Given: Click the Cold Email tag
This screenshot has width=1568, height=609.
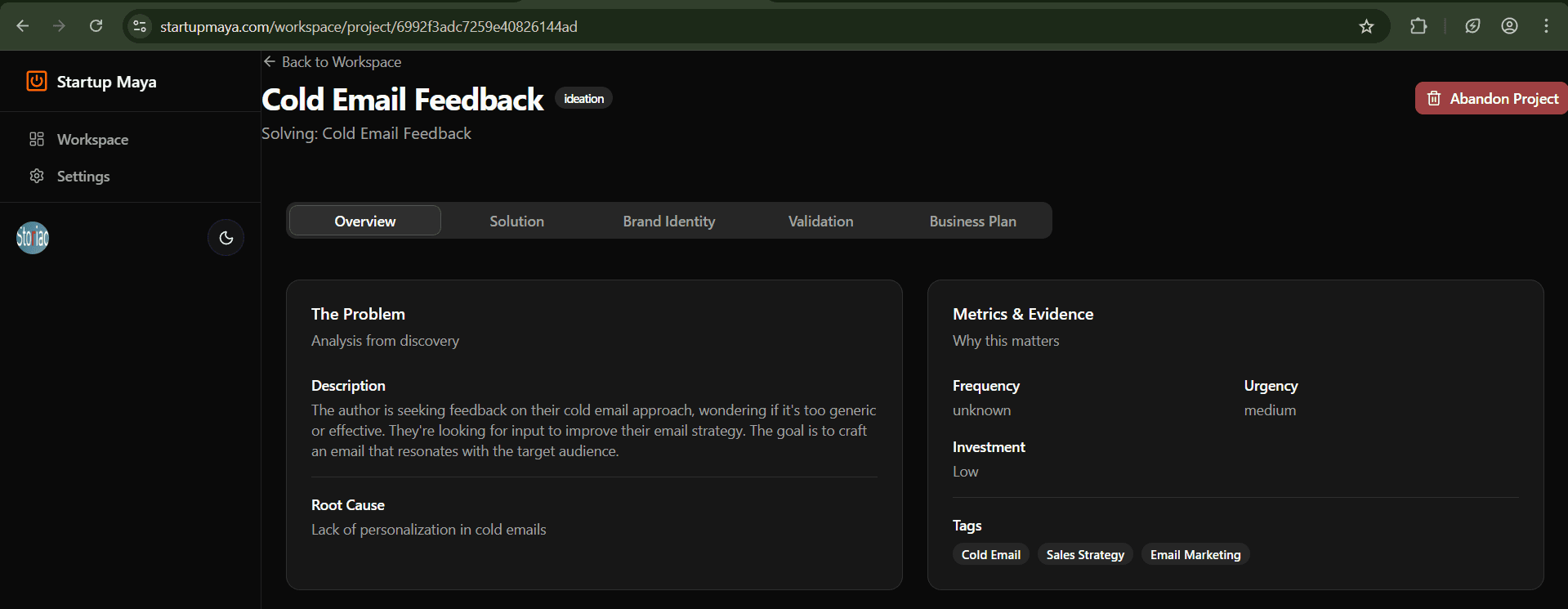Looking at the screenshot, I should [x=990, y=554].
